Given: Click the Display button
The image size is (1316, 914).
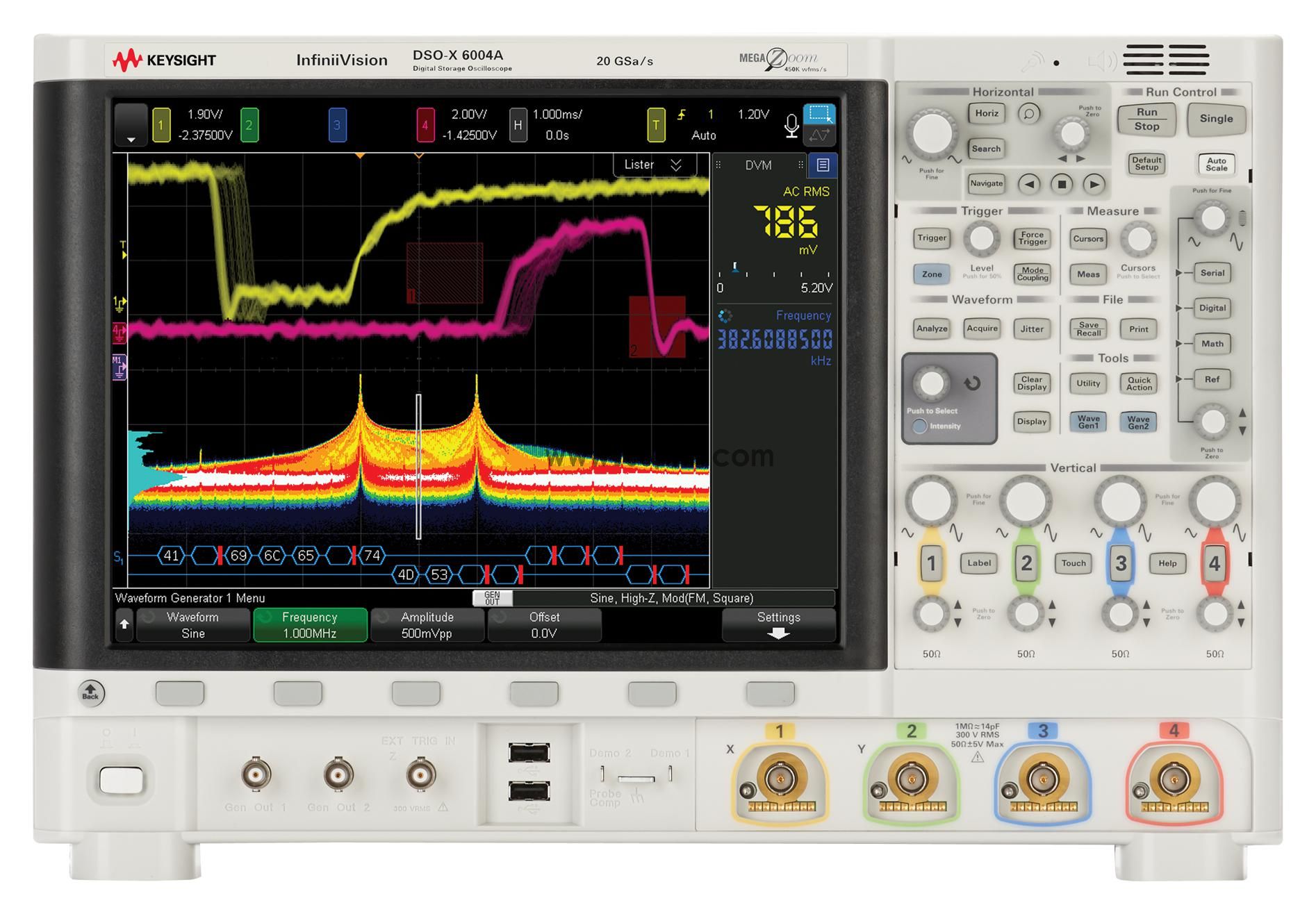Looking at the screenshot, I should coord(1032,422).
